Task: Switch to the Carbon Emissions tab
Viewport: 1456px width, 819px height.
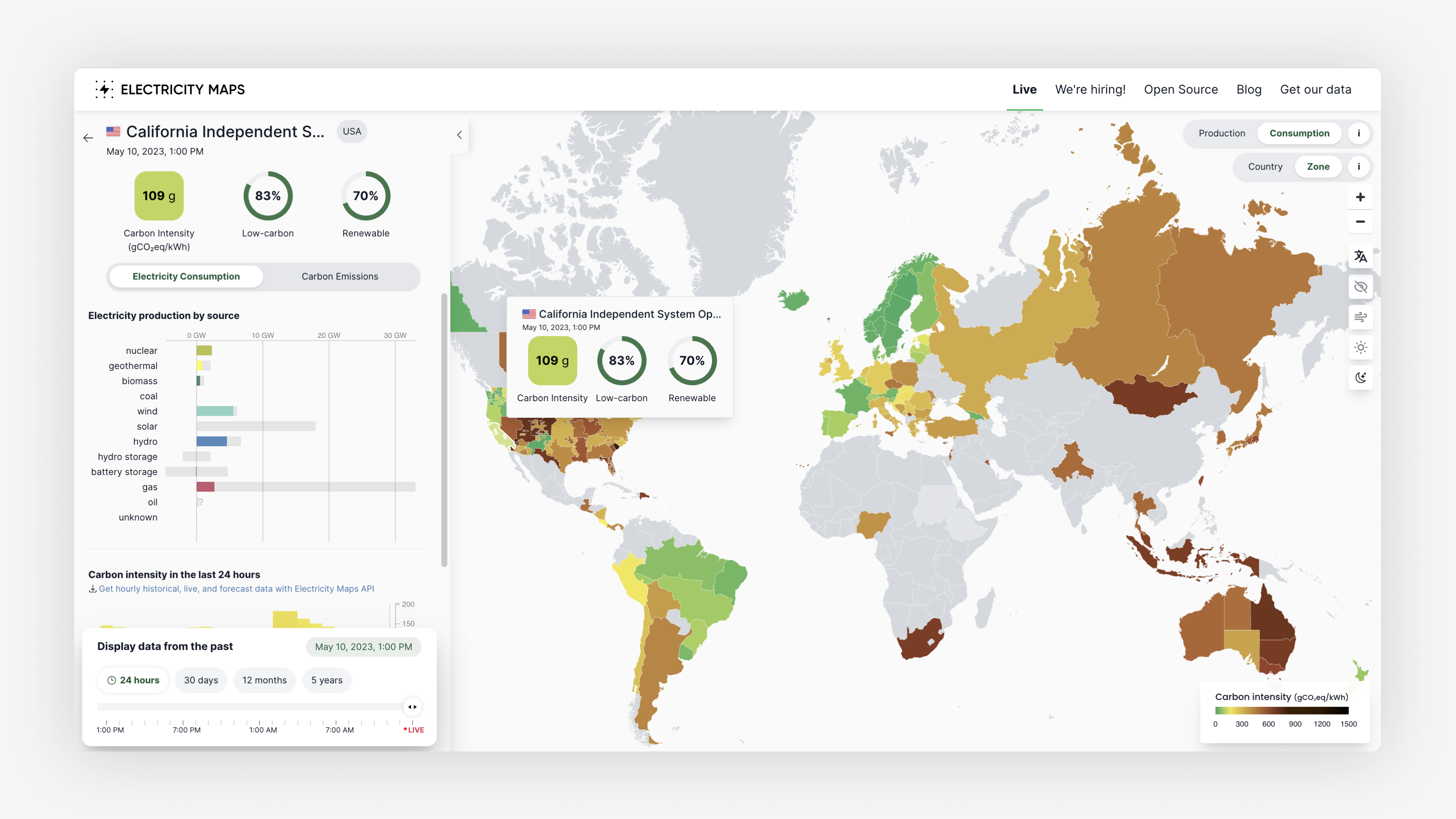Action: pyautogui.click(x=340, y=276)
